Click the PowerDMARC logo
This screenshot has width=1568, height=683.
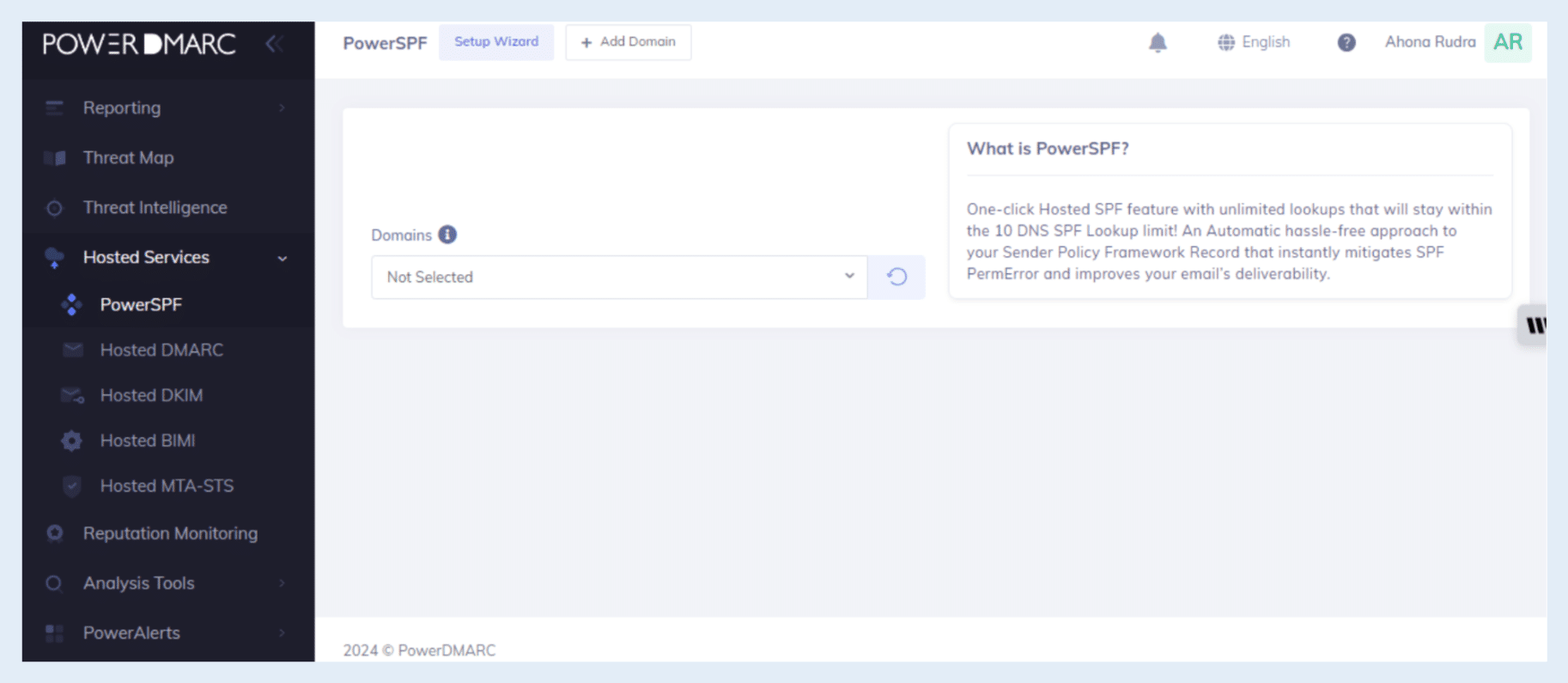pyautogui.click(x=139, y=44)
